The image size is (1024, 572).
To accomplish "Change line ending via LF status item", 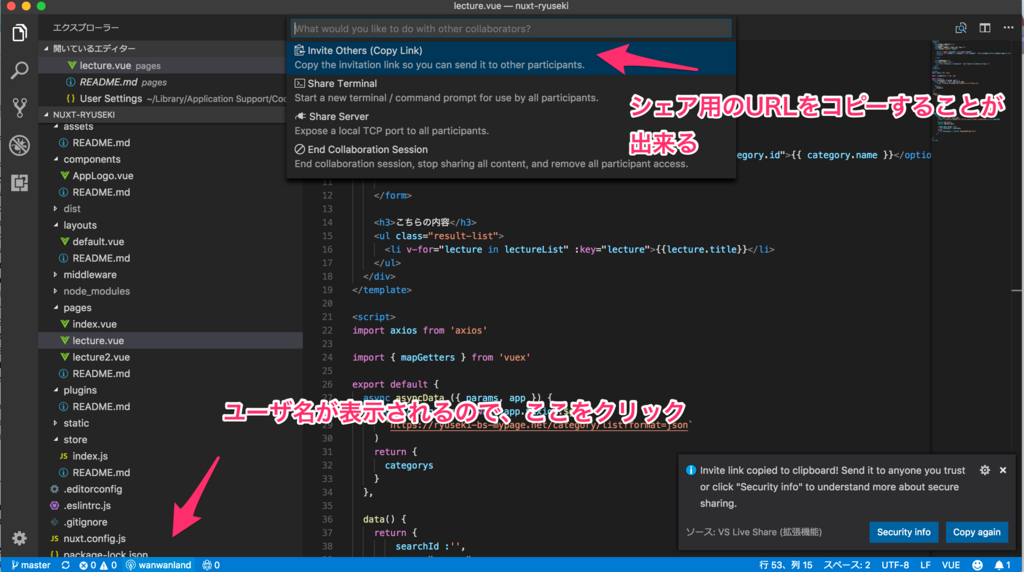I will pos(925,565).
